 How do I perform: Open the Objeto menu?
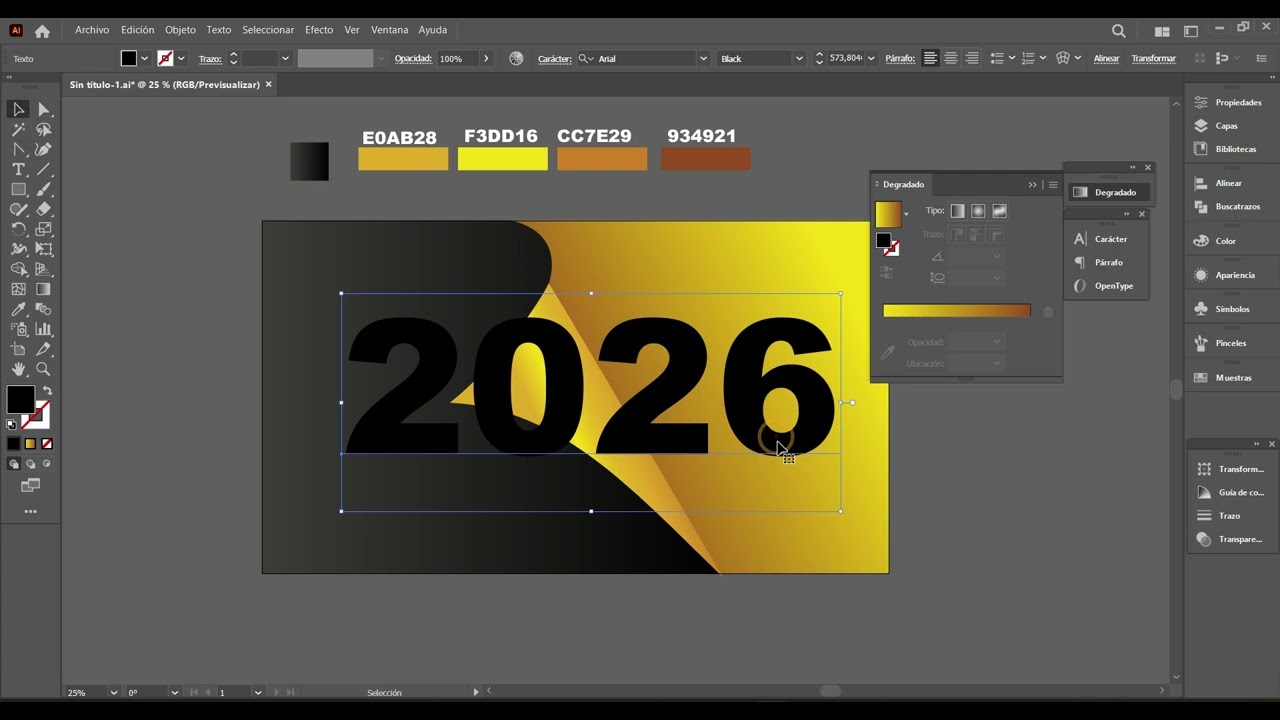tap(180, 30)
